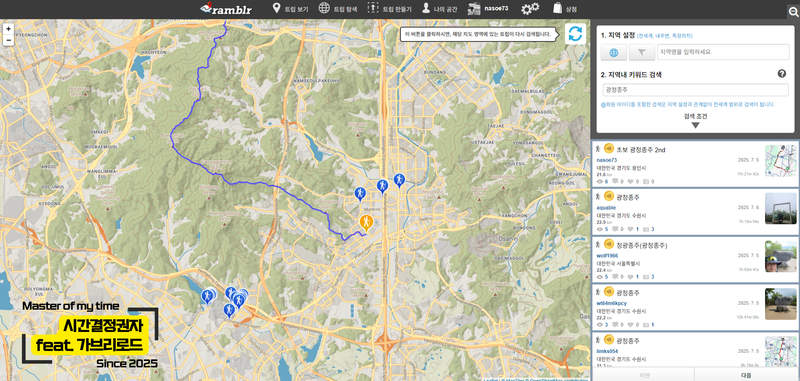Click the 다음 next page button
This screenshot has height=381, width=800.
point(746,375)
